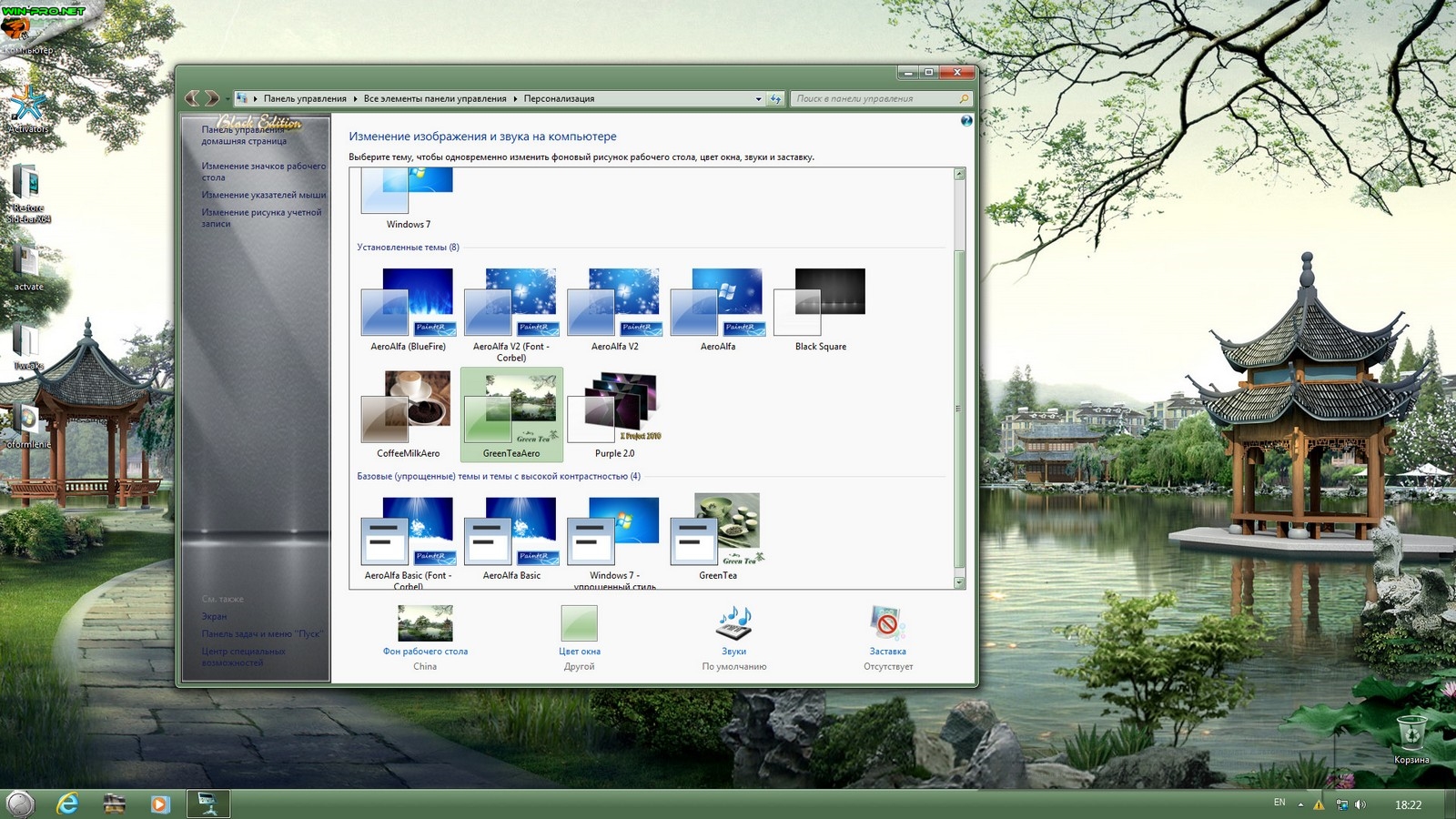
Task: Click the help question mark icon
Action: point(966,120)
